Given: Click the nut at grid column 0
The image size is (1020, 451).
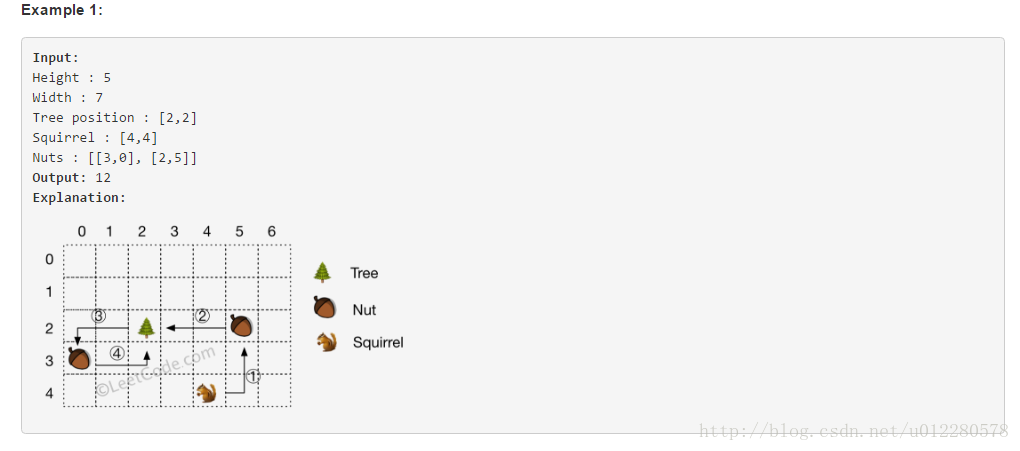Looking at the screenshot, I should point(79,359).
